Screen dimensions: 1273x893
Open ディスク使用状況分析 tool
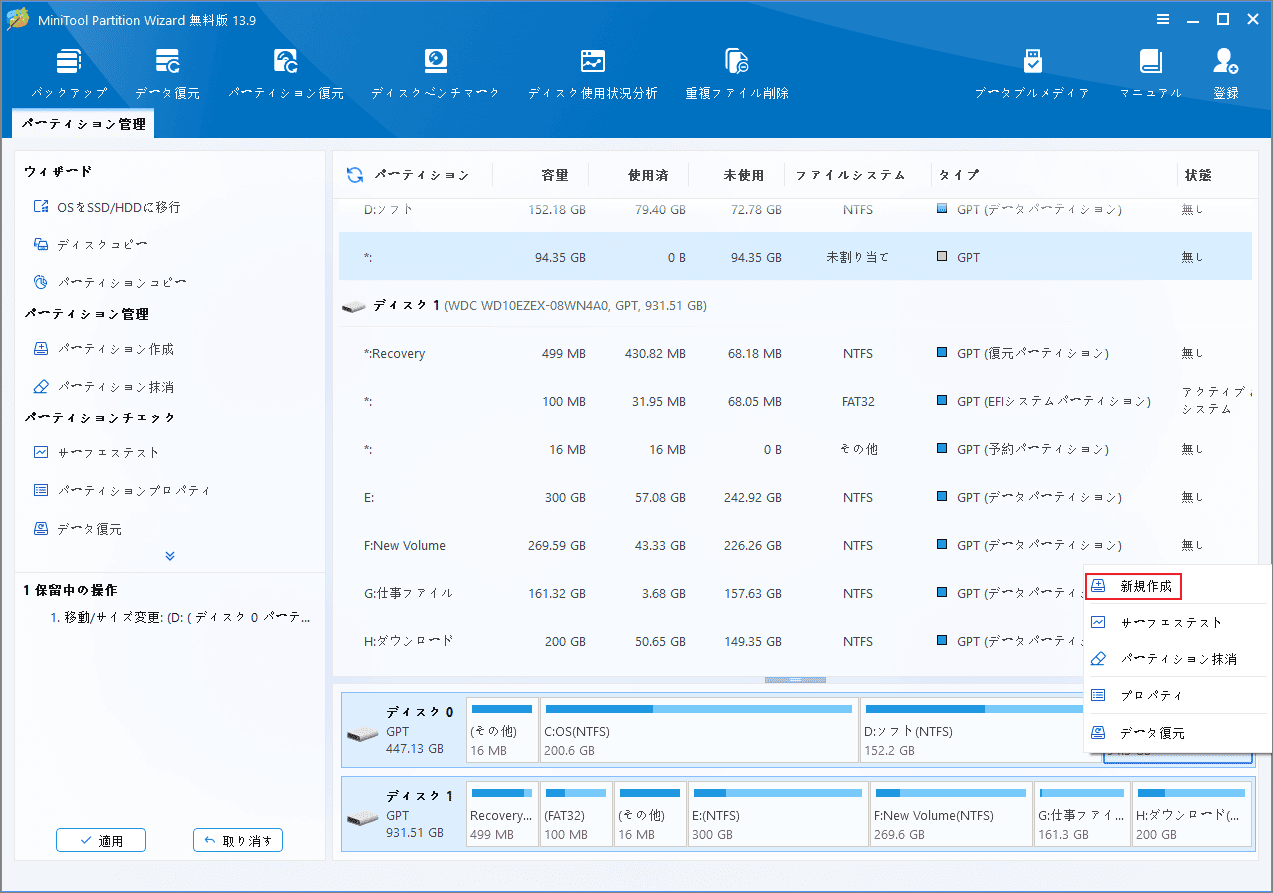pos(593,73)
